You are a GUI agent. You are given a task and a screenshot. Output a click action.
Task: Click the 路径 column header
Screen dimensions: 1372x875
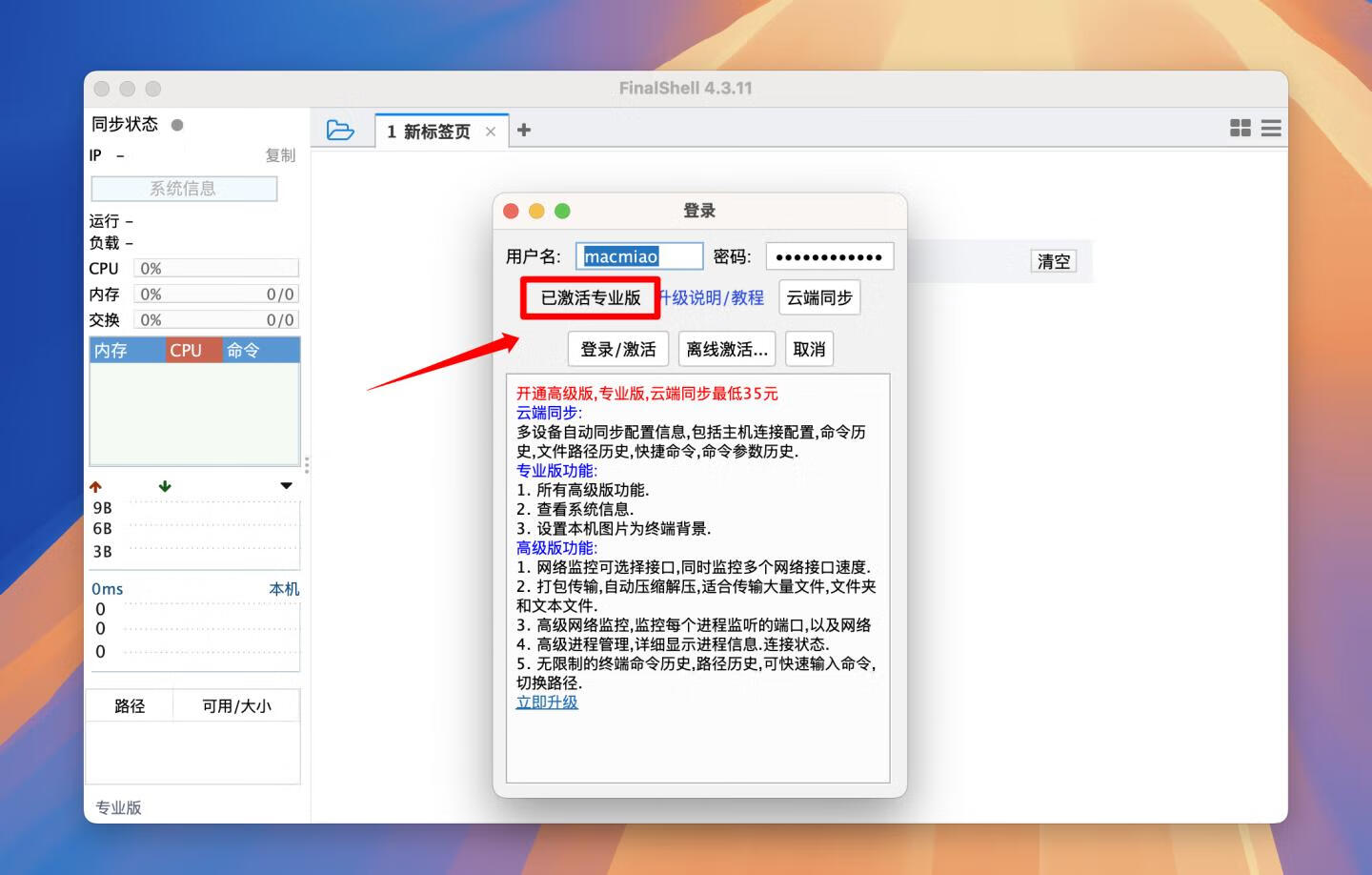(x=130, y=705)
